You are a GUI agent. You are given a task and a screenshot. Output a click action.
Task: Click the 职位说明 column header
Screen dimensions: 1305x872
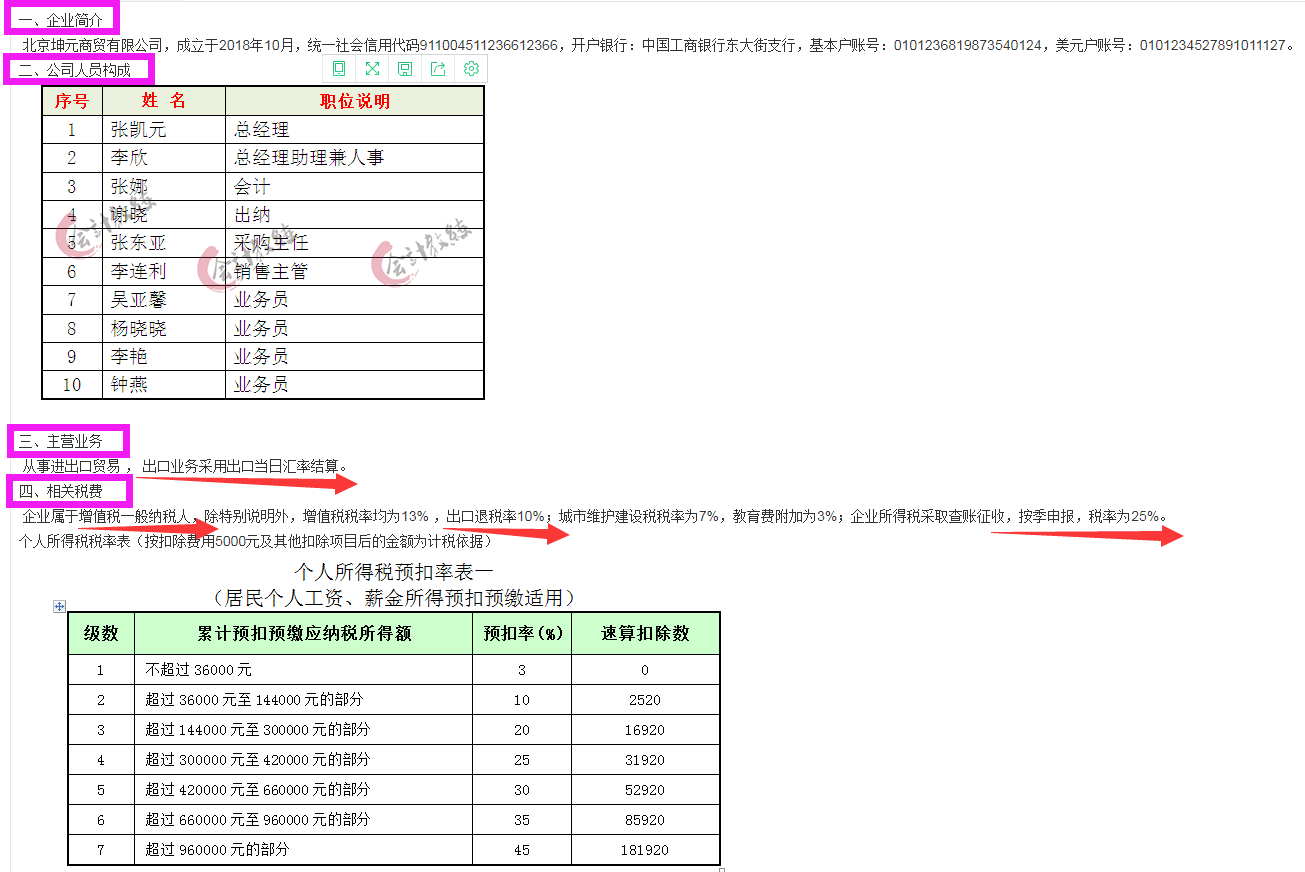(x=353, y=100)
